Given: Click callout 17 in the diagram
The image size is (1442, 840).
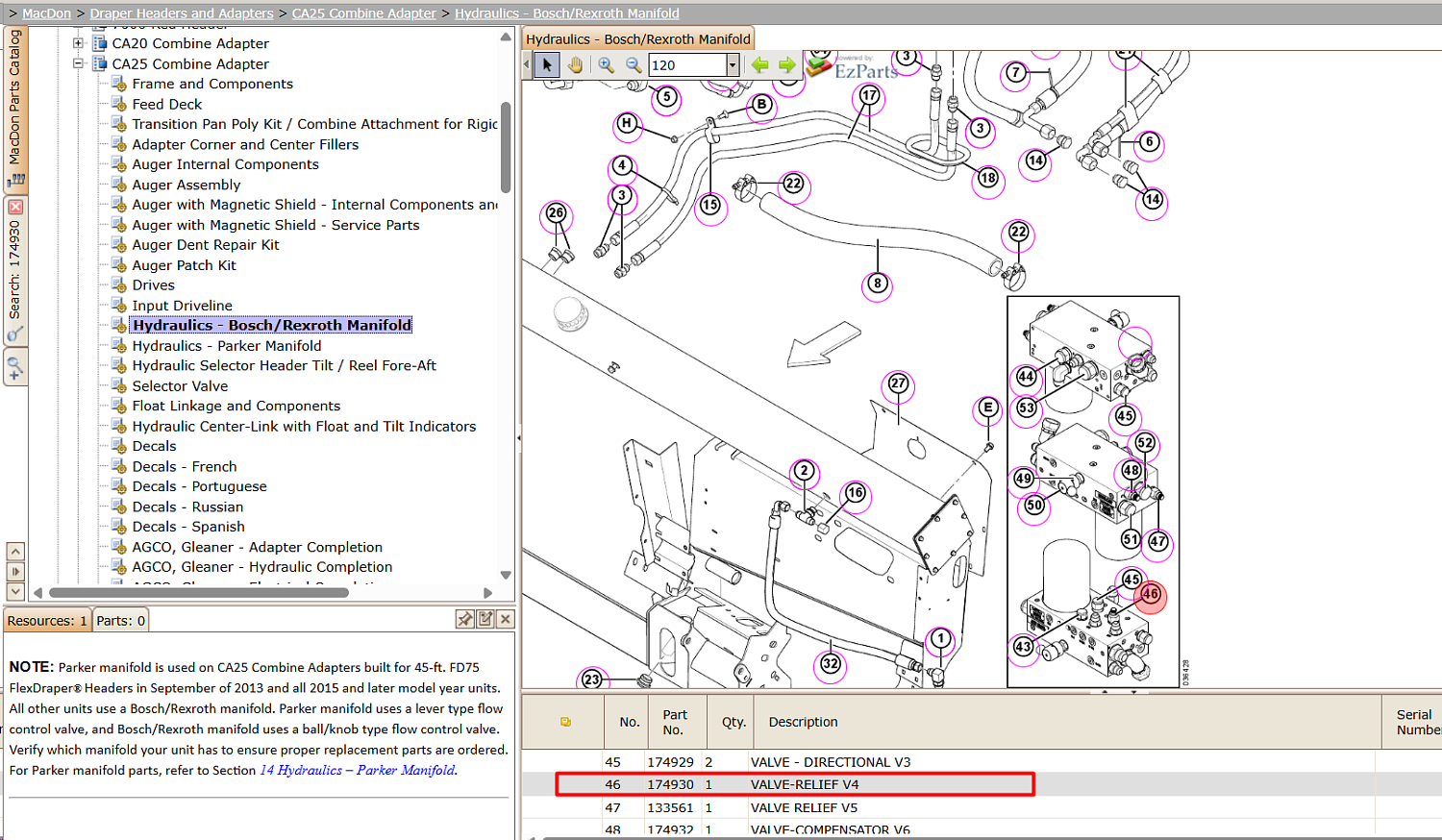Looking at the screenshot, I should pos(870,96).
